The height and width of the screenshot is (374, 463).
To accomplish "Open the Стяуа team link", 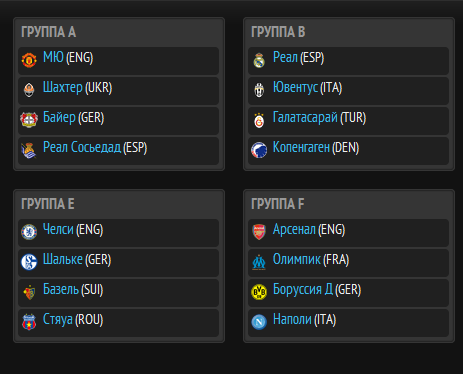I will (x=58, y=319).
